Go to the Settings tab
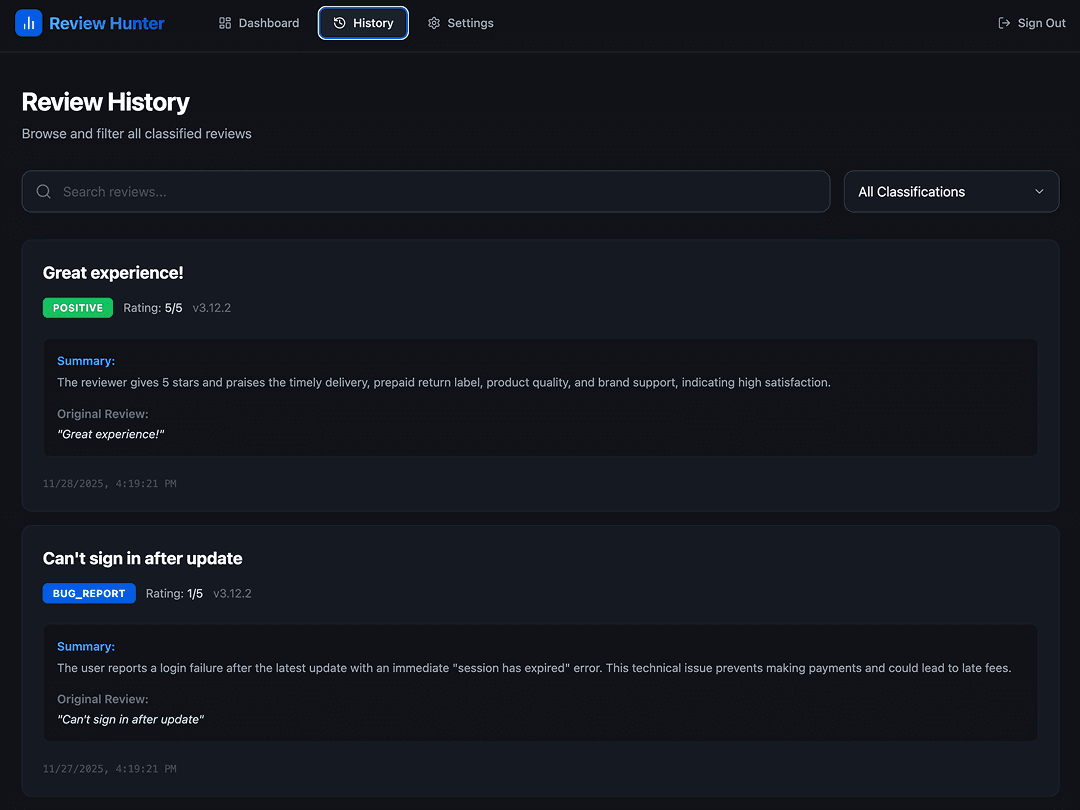The width and height of the screenshot is (1080, 810). 461,23
